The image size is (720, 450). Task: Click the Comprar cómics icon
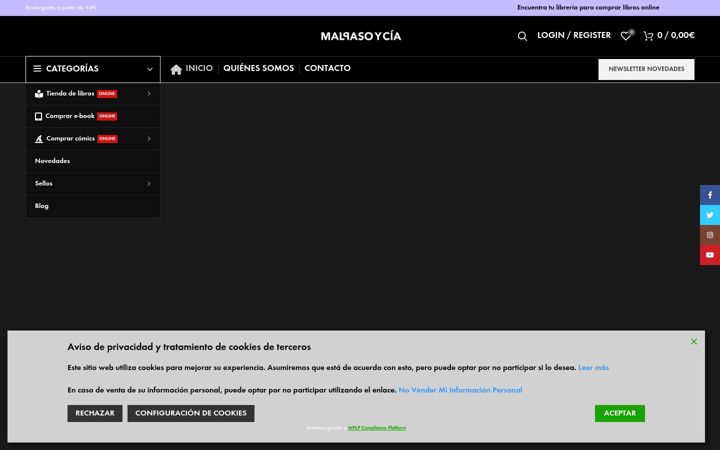coord(39,139)
